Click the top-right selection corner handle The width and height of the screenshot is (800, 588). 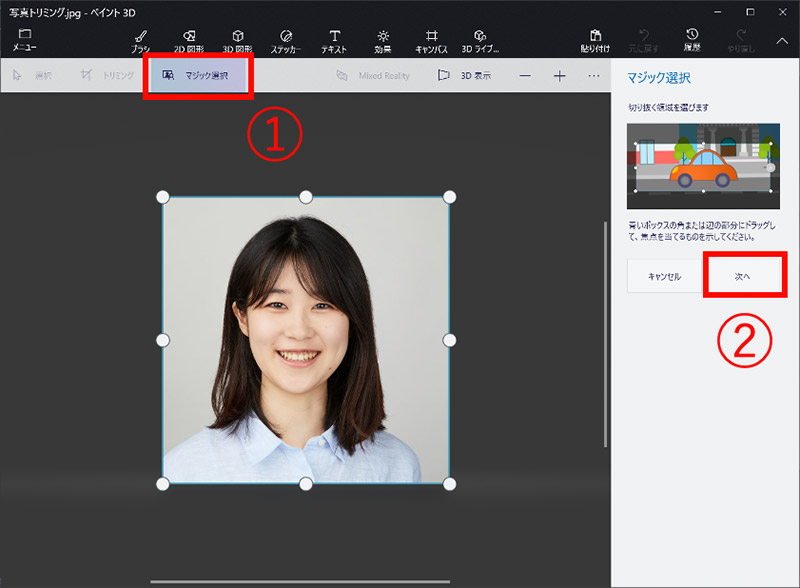449,196
